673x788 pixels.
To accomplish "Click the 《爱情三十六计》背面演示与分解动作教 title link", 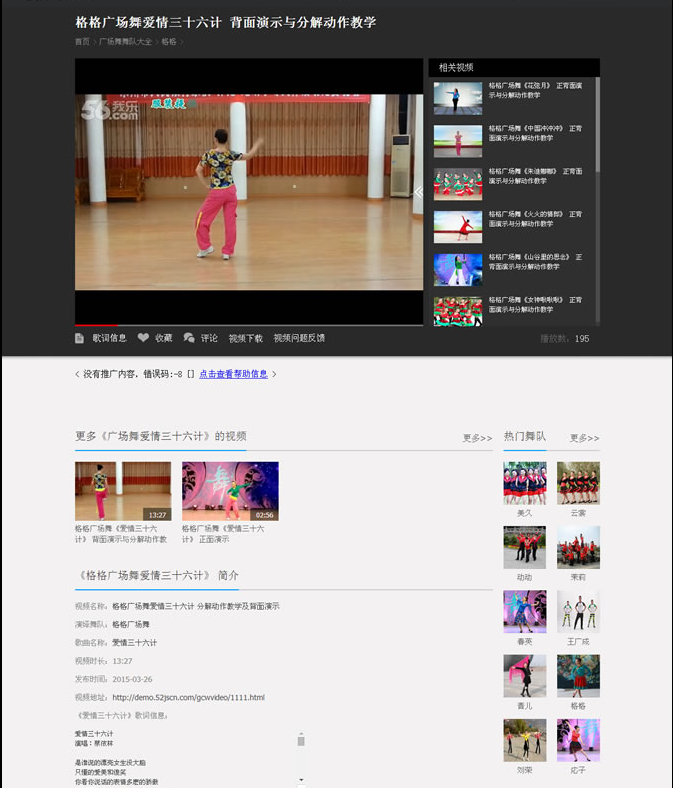I will pyautogui.click(x=121, y=534).
